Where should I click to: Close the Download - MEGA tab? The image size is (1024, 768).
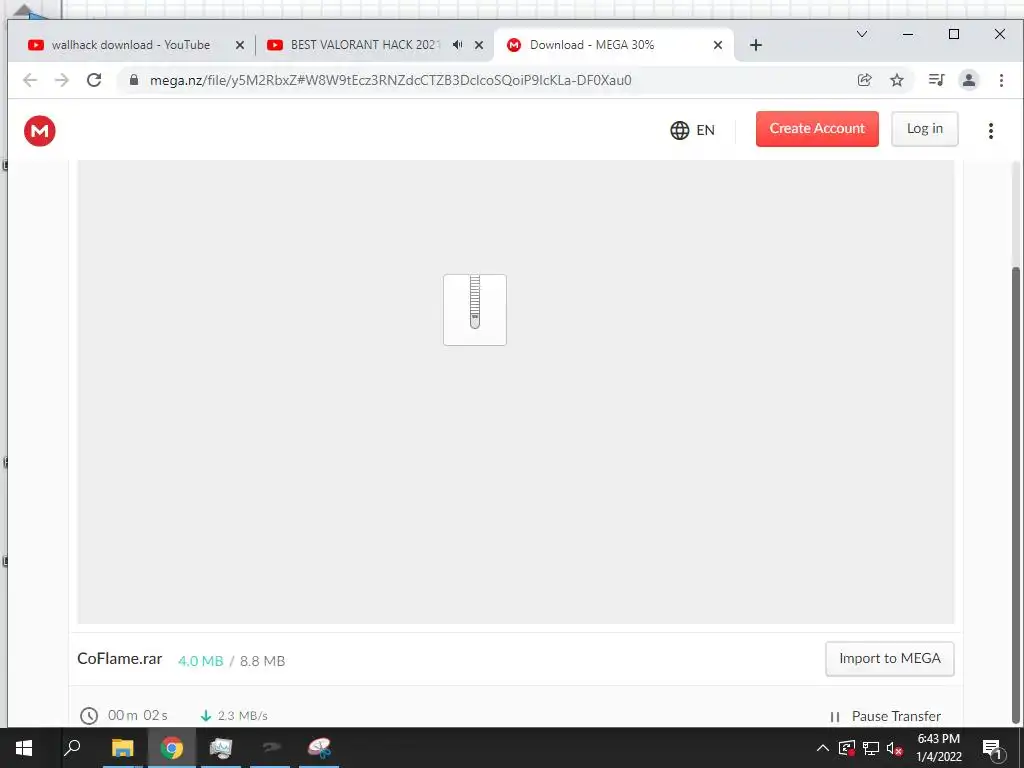point(718,45)
